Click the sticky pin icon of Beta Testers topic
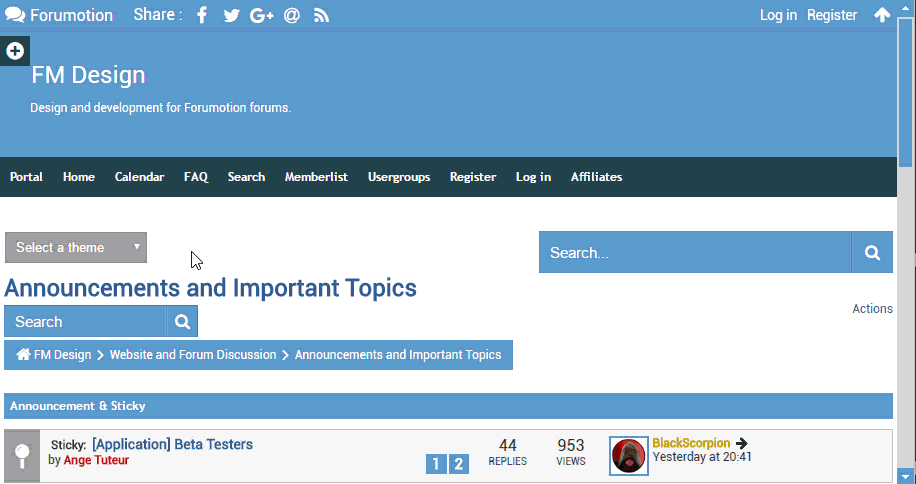 22,456
